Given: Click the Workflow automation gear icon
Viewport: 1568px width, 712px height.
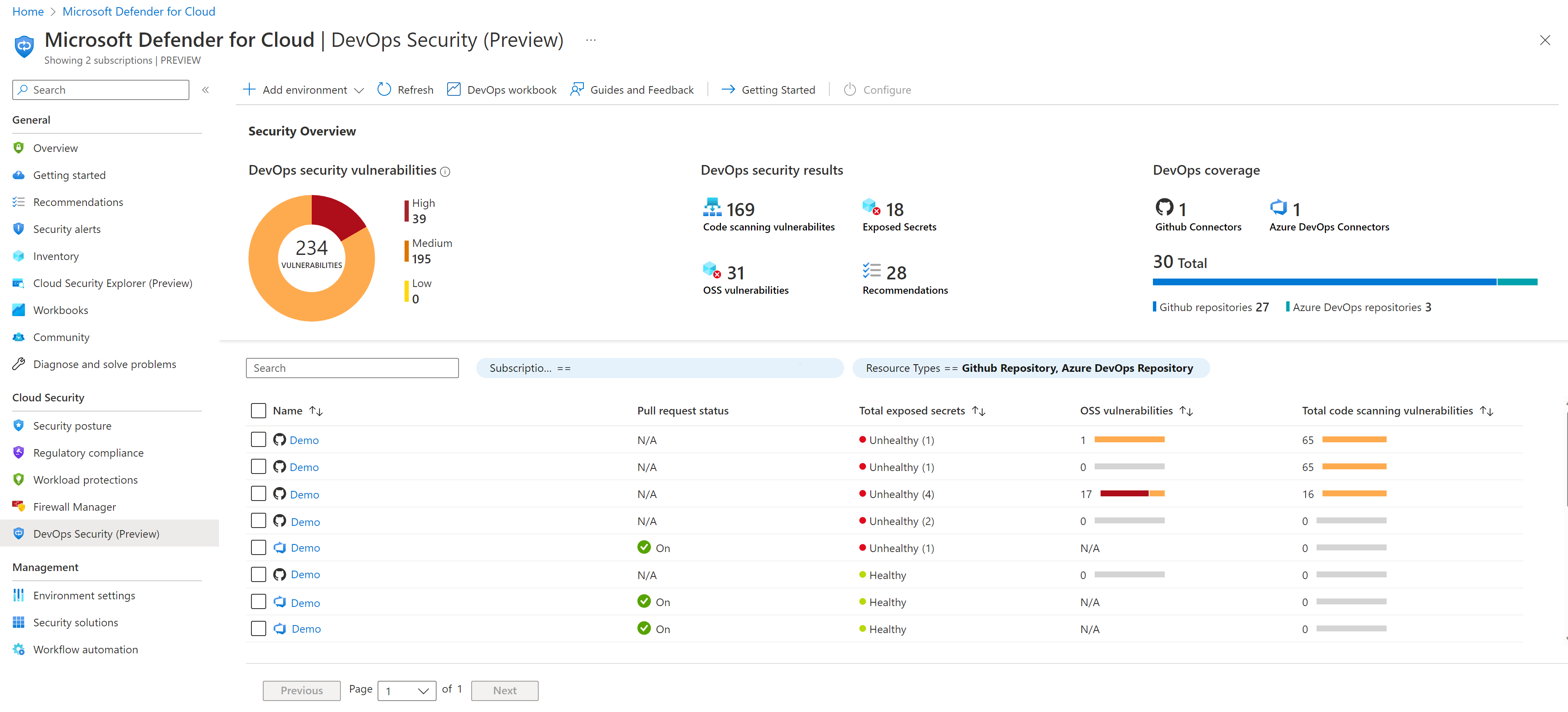Looking at the screenshot, I should click(19, 649).
